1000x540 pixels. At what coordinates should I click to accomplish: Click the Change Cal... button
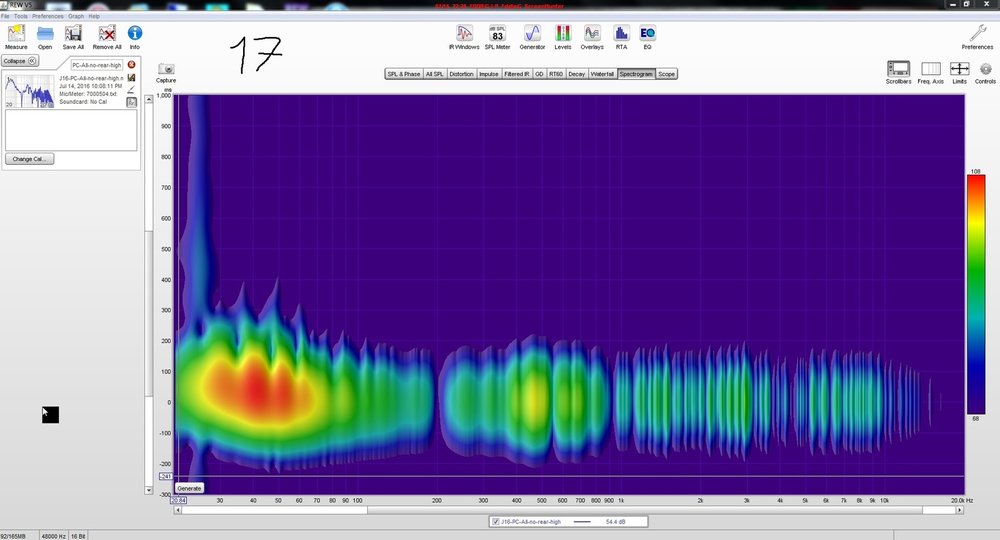(29, 159)
